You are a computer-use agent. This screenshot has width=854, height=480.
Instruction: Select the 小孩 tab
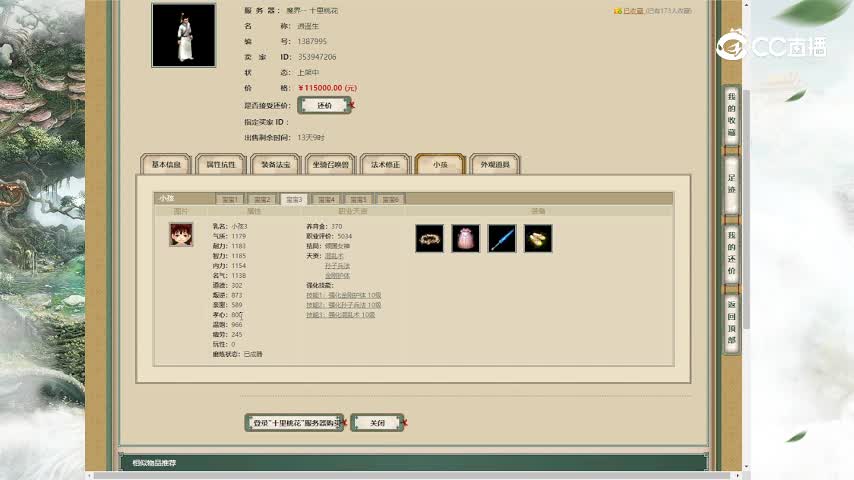tap(440, 165)
